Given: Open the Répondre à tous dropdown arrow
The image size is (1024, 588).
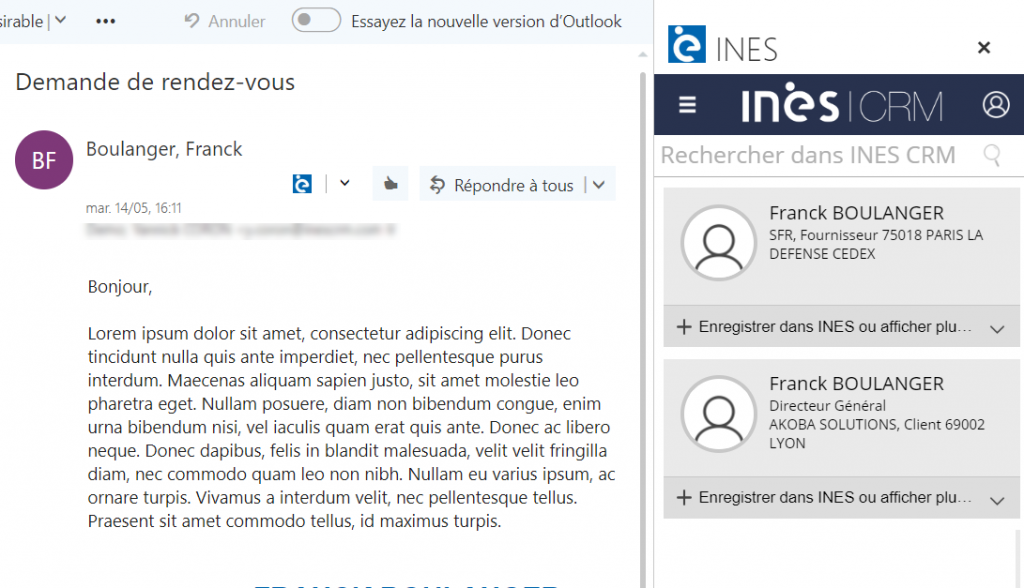Looking at the screenshot, I should [x=597, y=183].
